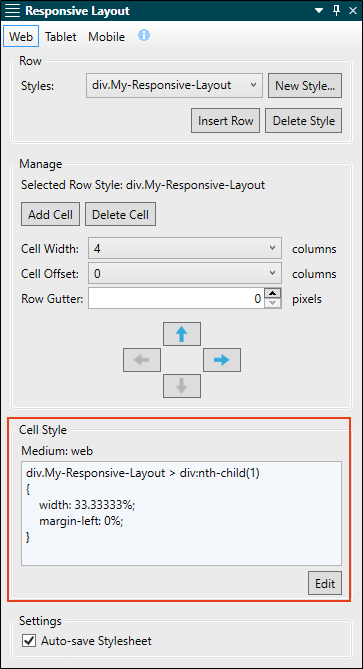Switch to the Mobile tab
363x669 pixels.
(x=107, y=37)
